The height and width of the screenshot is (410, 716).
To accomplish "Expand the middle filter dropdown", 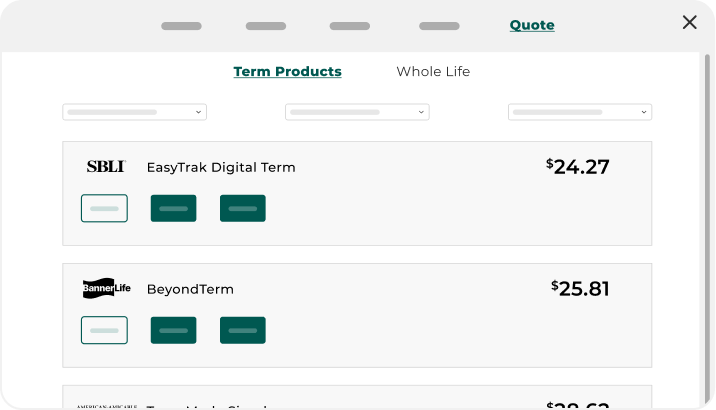I will coord(357,112).
